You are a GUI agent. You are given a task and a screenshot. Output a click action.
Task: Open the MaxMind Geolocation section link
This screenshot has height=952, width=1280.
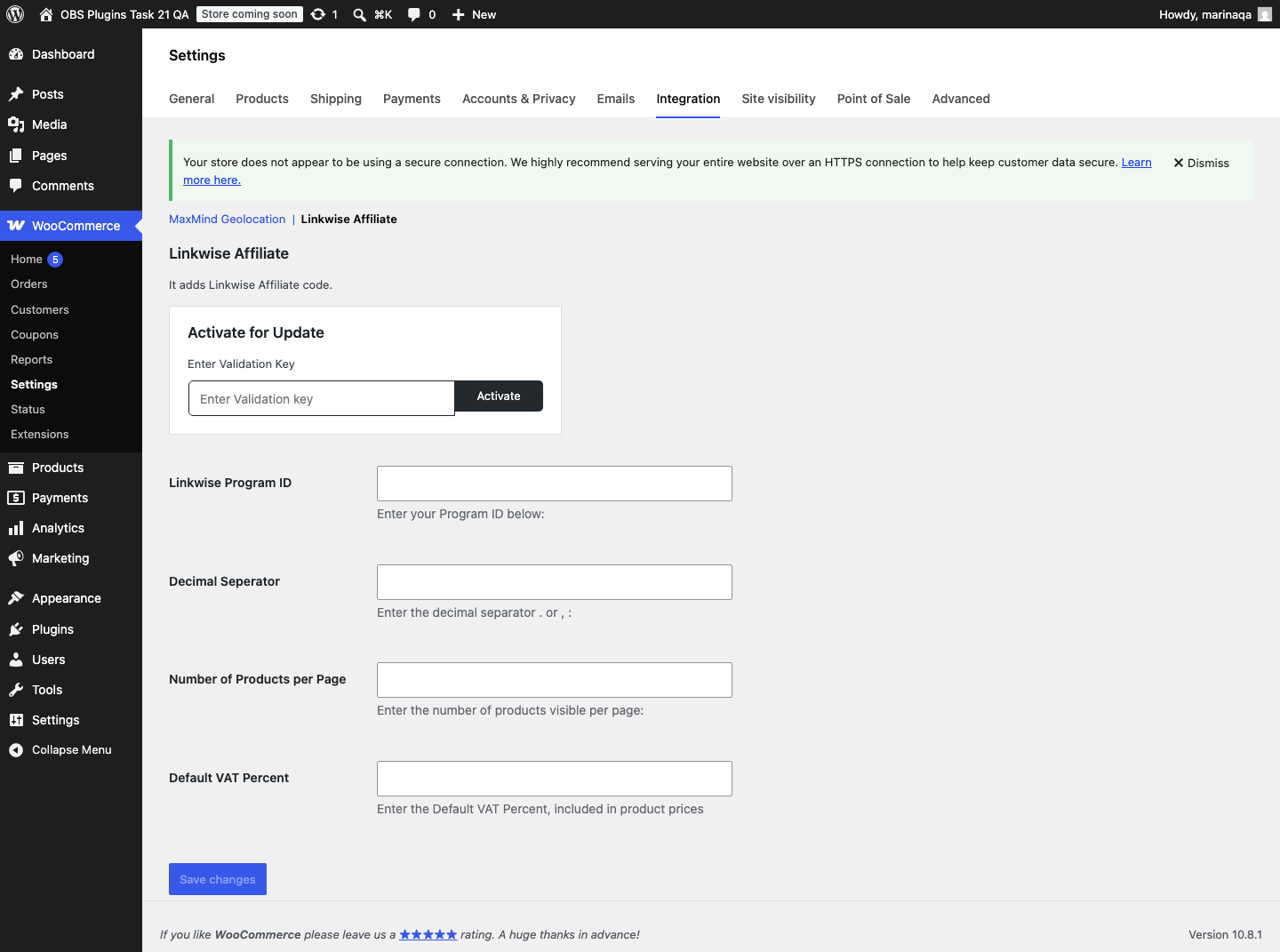[228, 220]
